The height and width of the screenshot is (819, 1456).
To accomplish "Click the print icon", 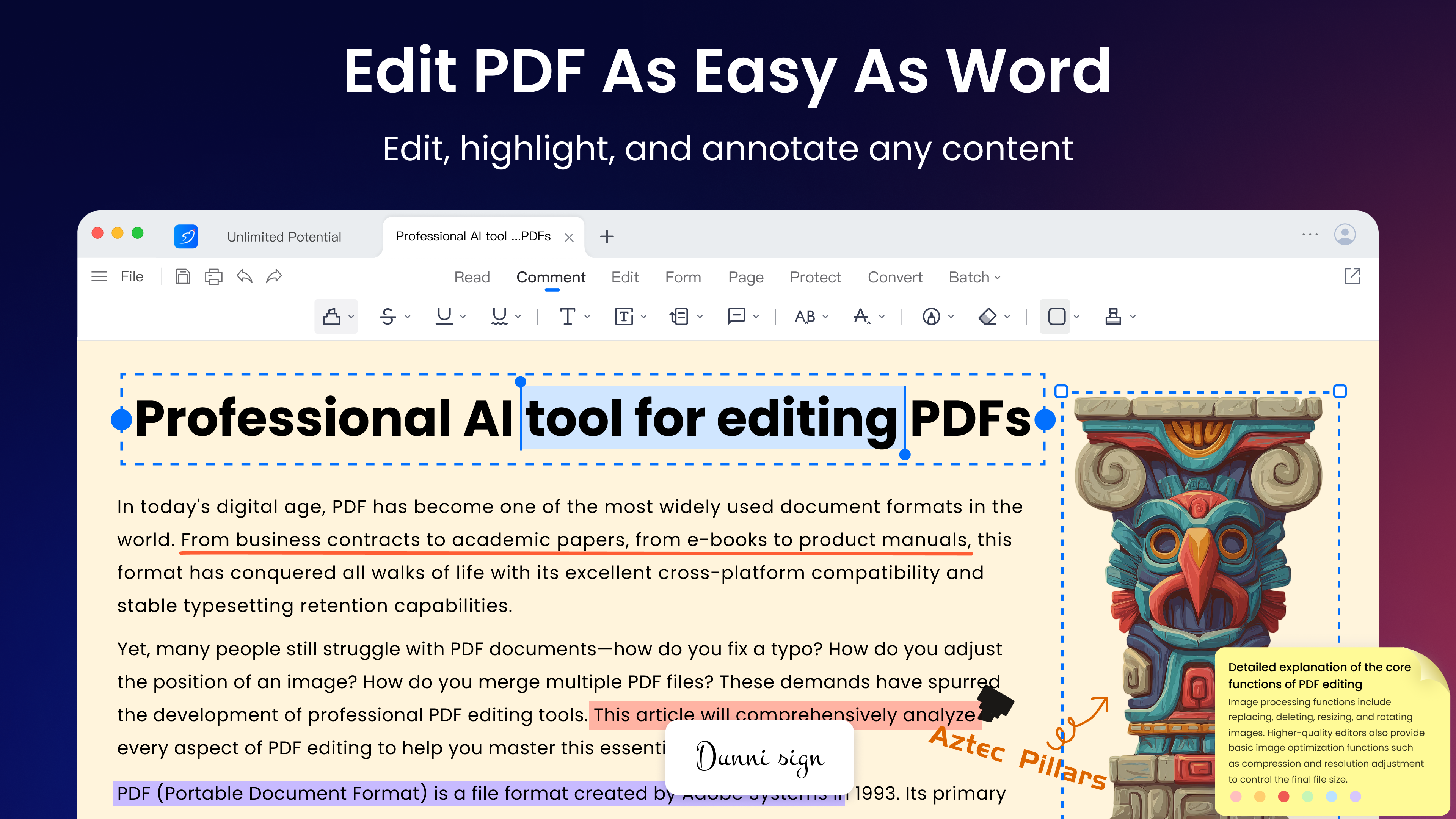I will tap(213, 277).
